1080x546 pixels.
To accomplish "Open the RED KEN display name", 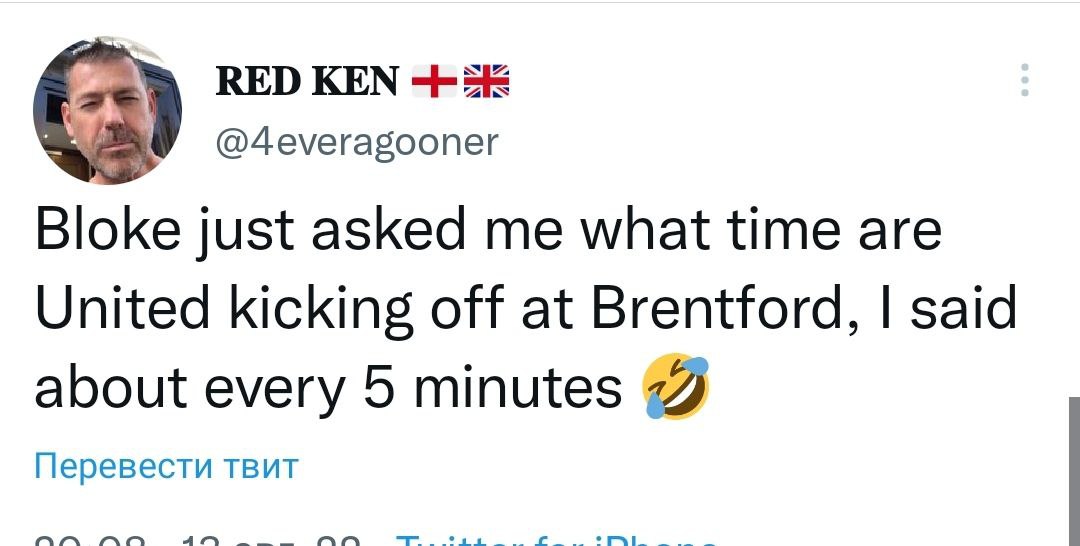I will coord(308,81).
